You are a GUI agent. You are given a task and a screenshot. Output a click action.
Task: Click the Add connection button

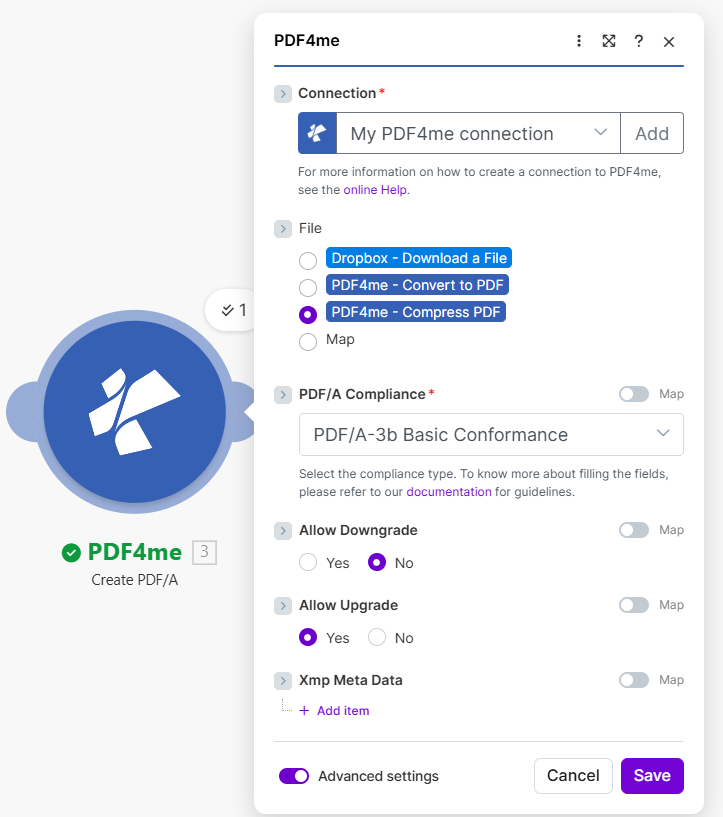[x=652, y=133]
